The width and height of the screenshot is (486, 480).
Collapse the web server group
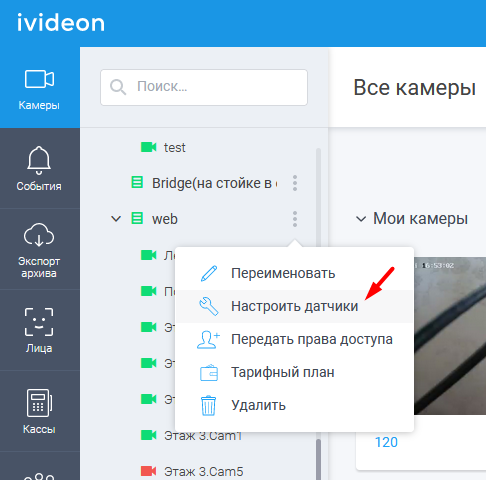pyautogui.click(x=116, y=219)
